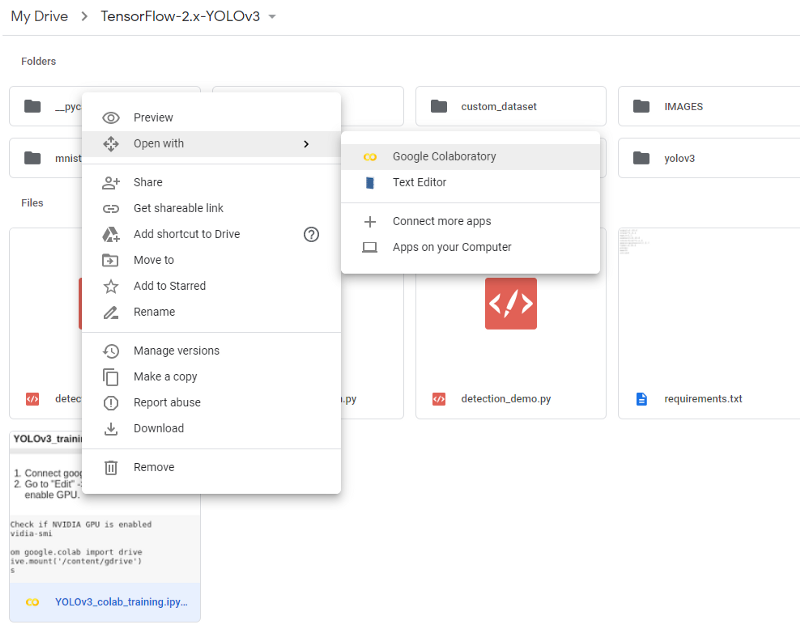The width and height of the screenshot is (800, 624).
Task: Open the yolov3 folder
Action: [x=709, y=158]
